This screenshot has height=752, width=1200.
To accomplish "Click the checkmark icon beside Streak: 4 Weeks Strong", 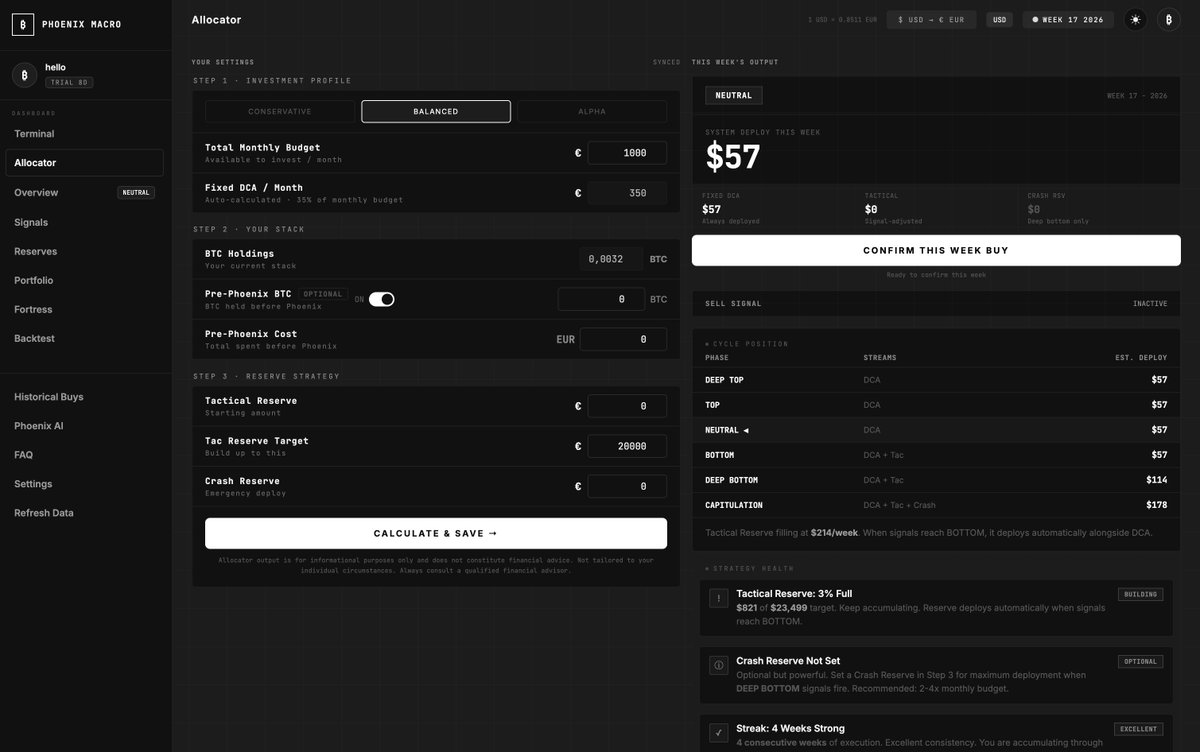I will point(719,733).
